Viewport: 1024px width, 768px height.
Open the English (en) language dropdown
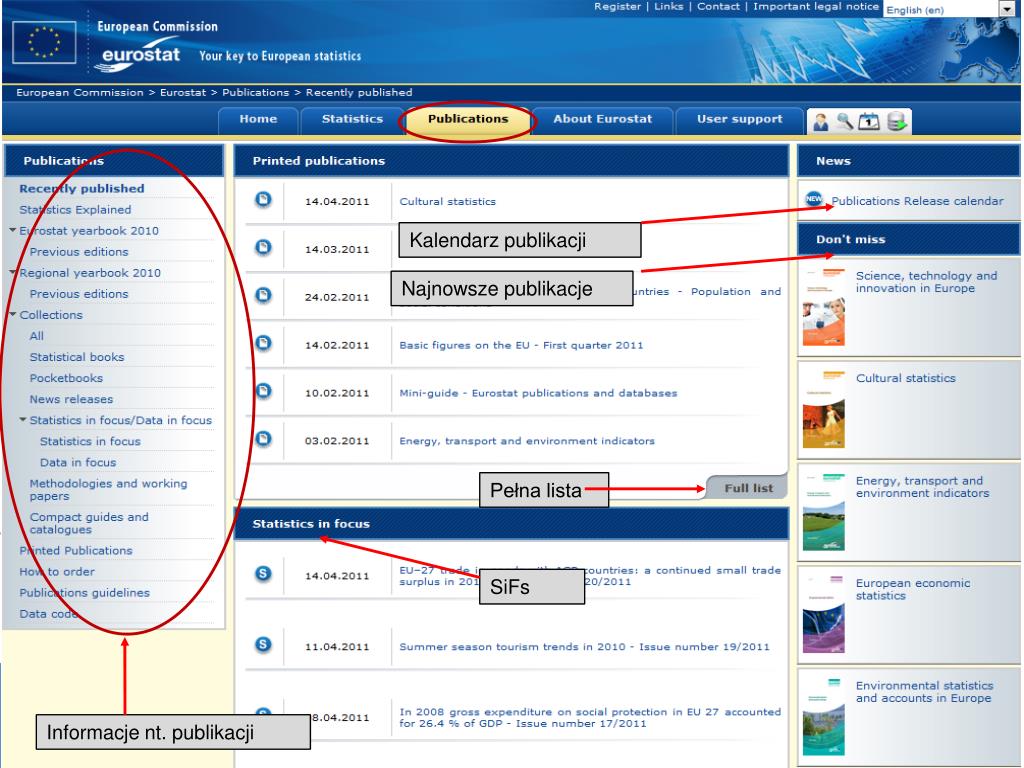(x=950, y=9)
